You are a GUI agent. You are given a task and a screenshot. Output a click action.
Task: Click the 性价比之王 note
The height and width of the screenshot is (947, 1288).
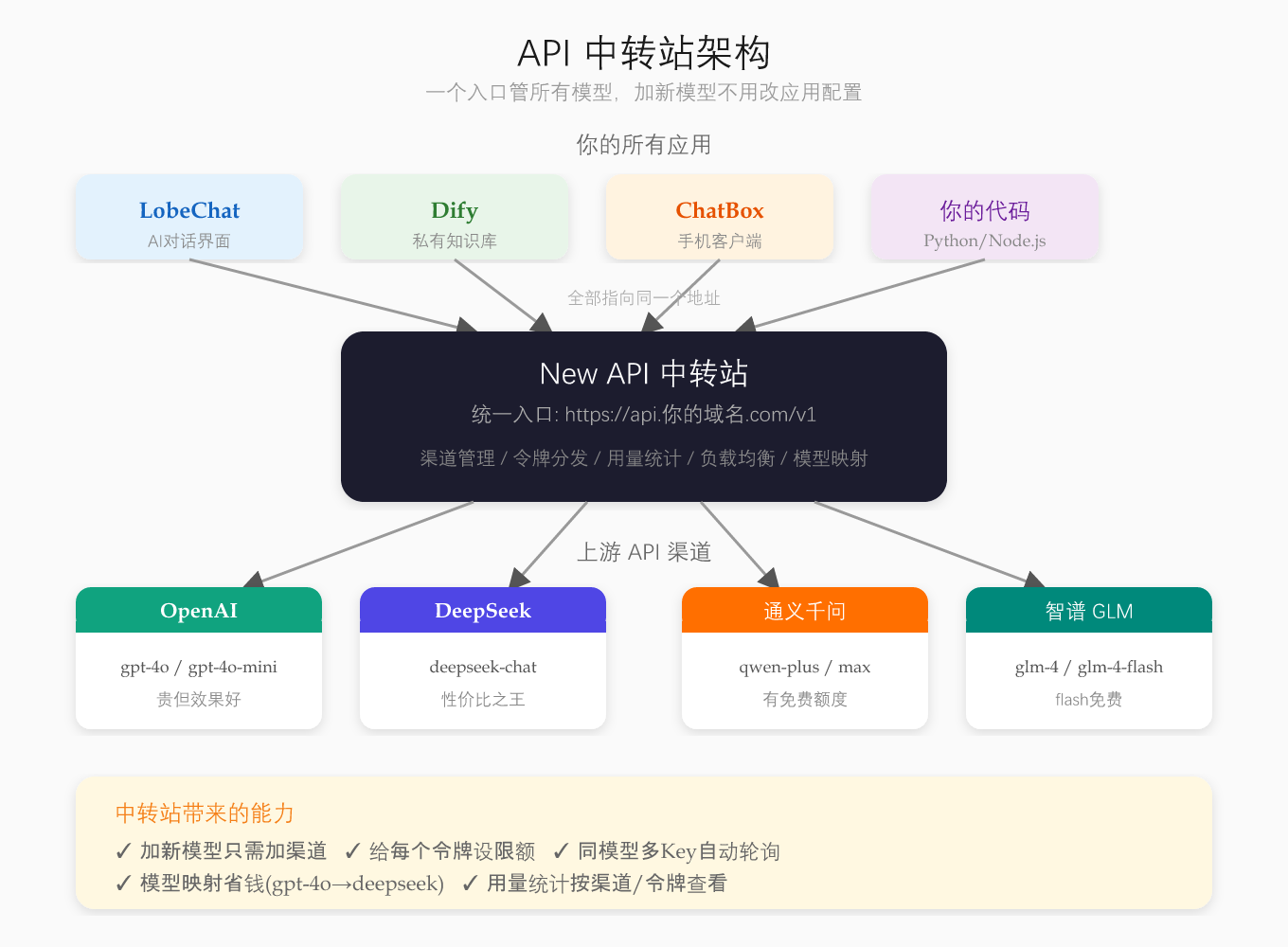click(x=483, y=699)
